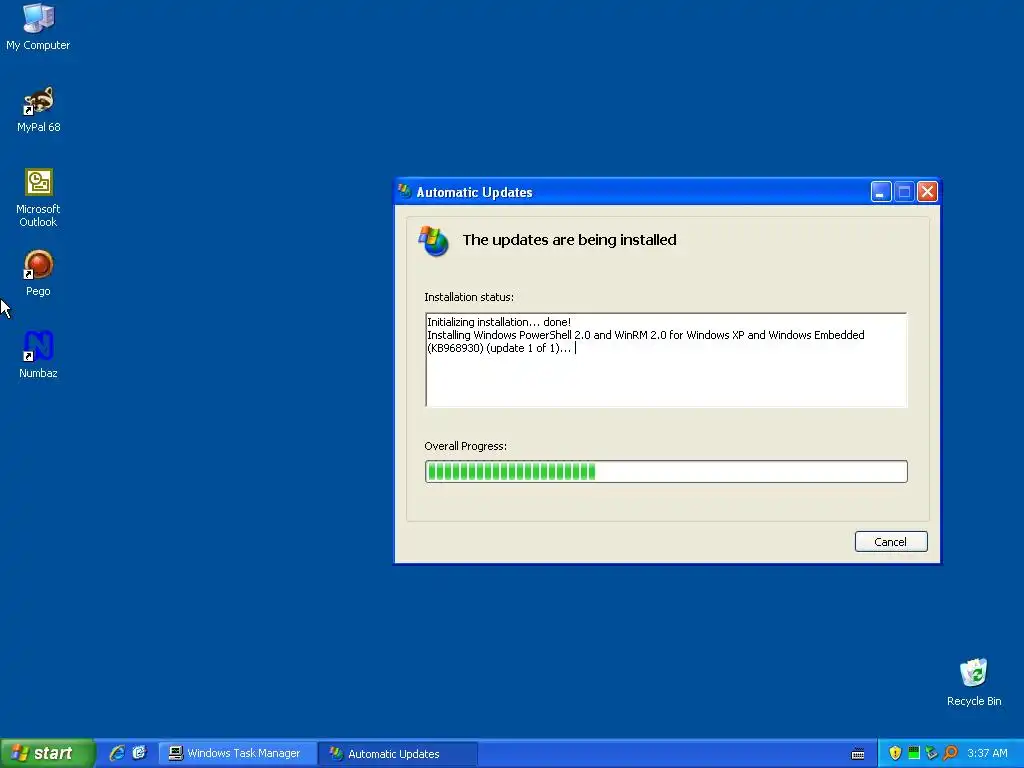1024x768 pixels.
Task: Select the Microsoft Outlook desktop icon
Action: click(x=38, y=198)
